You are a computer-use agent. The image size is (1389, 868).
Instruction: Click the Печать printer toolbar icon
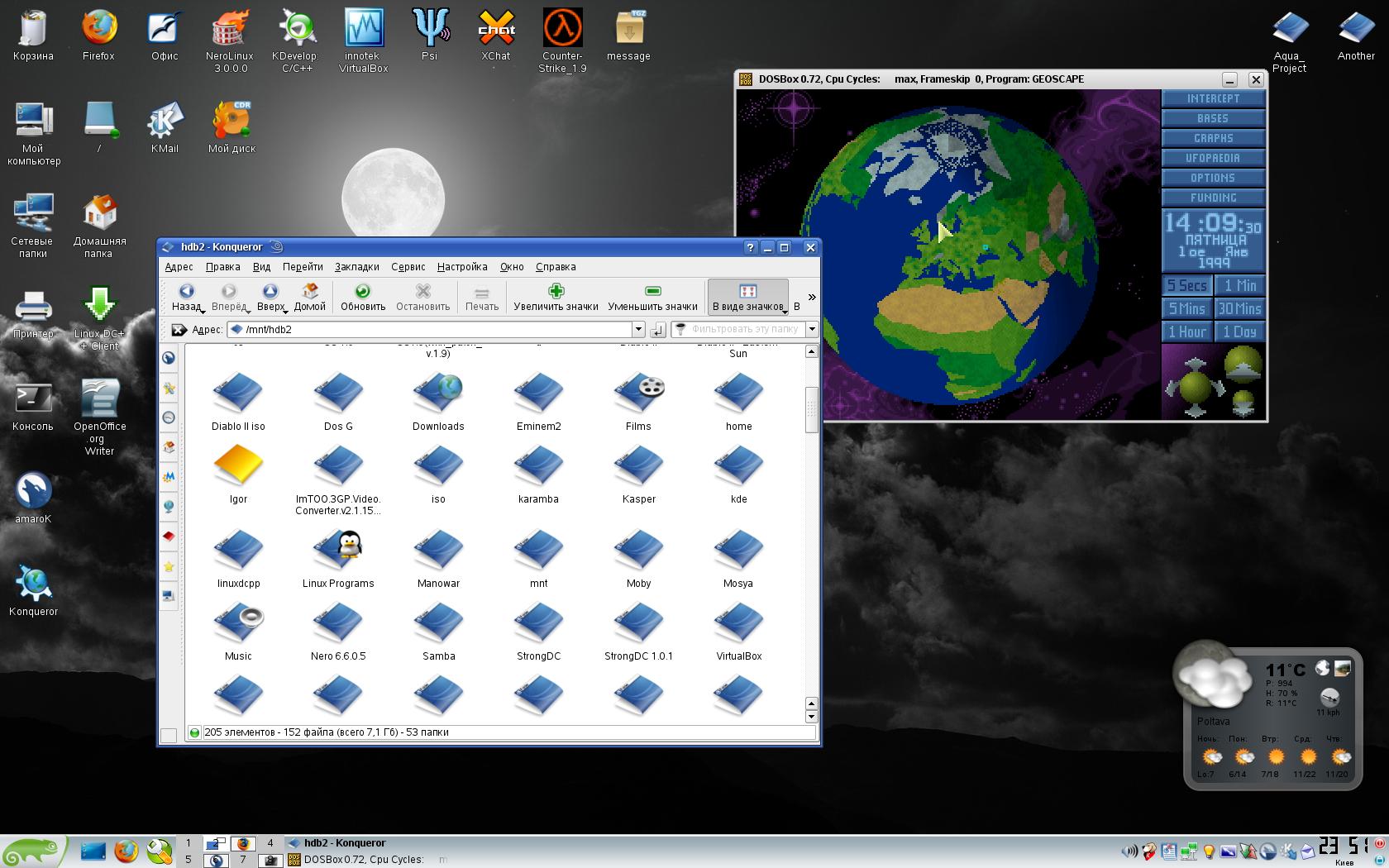482,292
